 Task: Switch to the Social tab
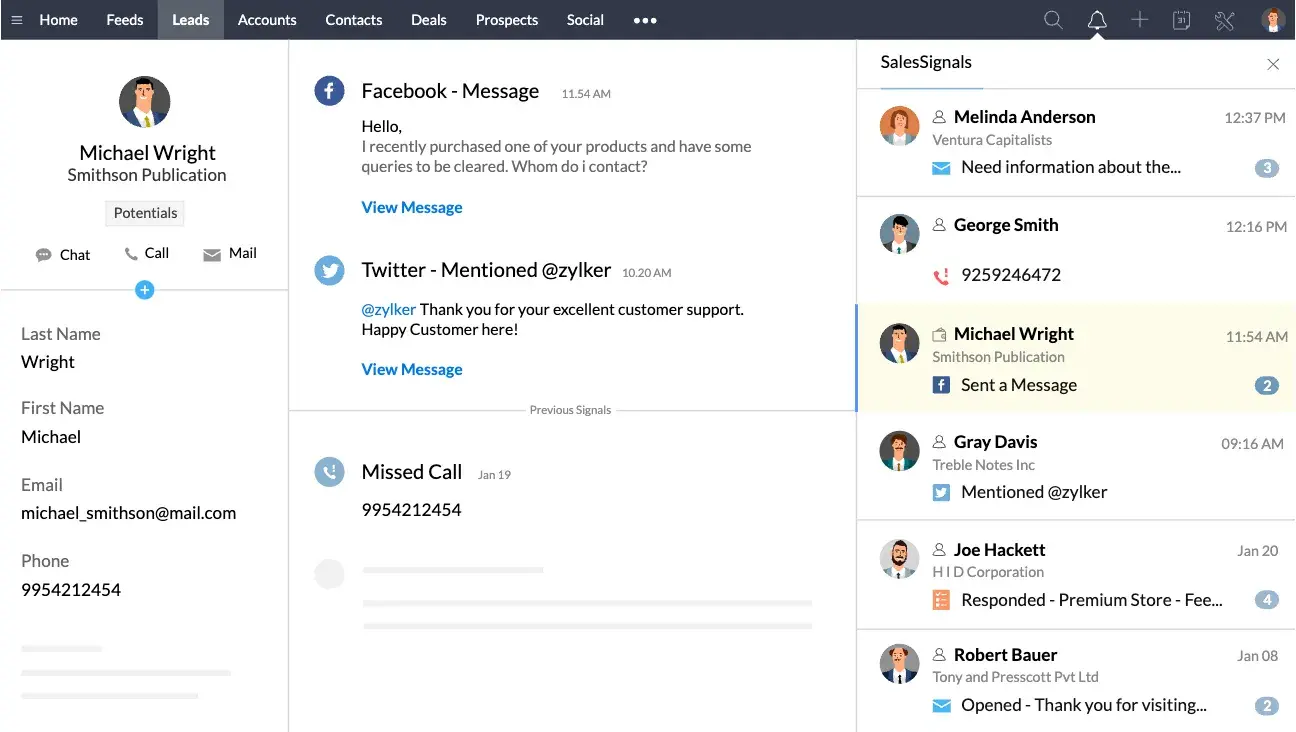pos(585,19)
